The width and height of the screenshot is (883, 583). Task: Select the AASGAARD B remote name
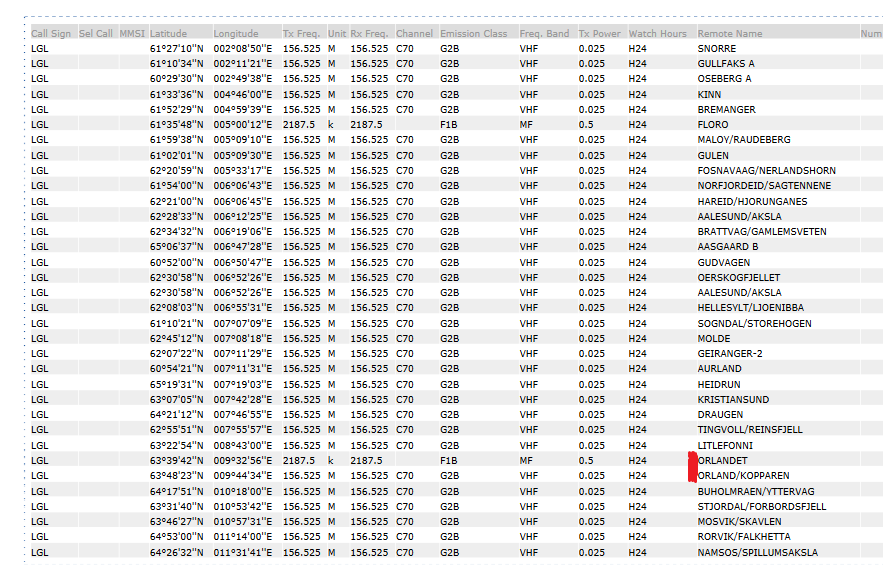(x=728, y=246)
